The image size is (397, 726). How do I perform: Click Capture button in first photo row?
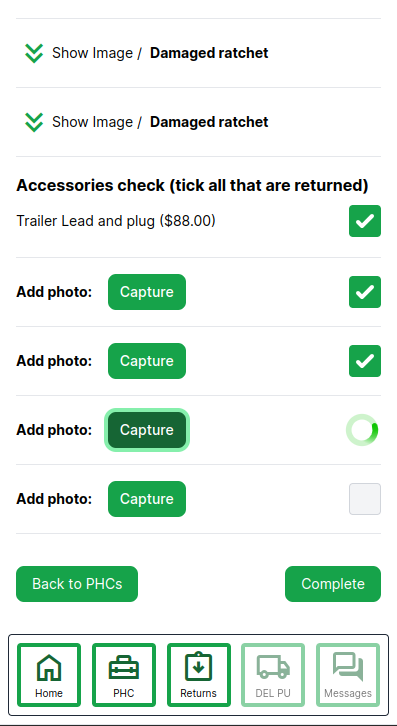click(x=147, y=292)
